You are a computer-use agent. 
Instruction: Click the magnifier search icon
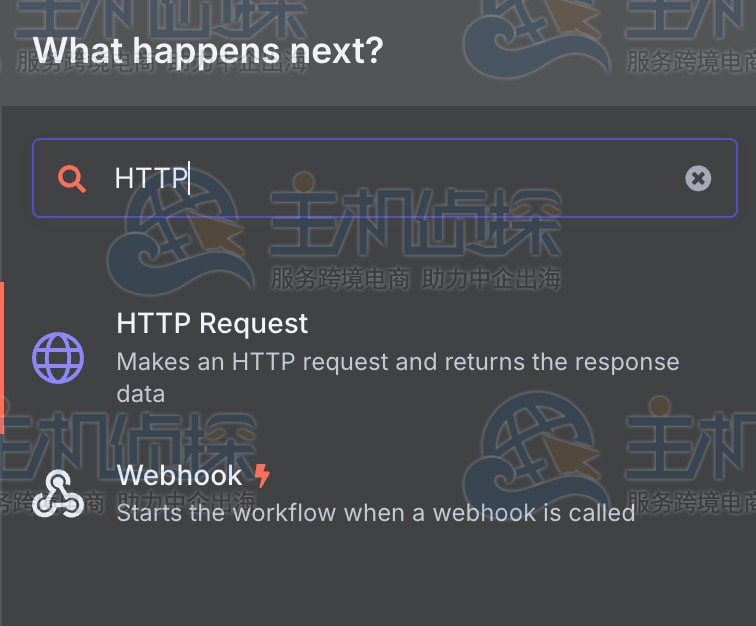coord(72,179)
